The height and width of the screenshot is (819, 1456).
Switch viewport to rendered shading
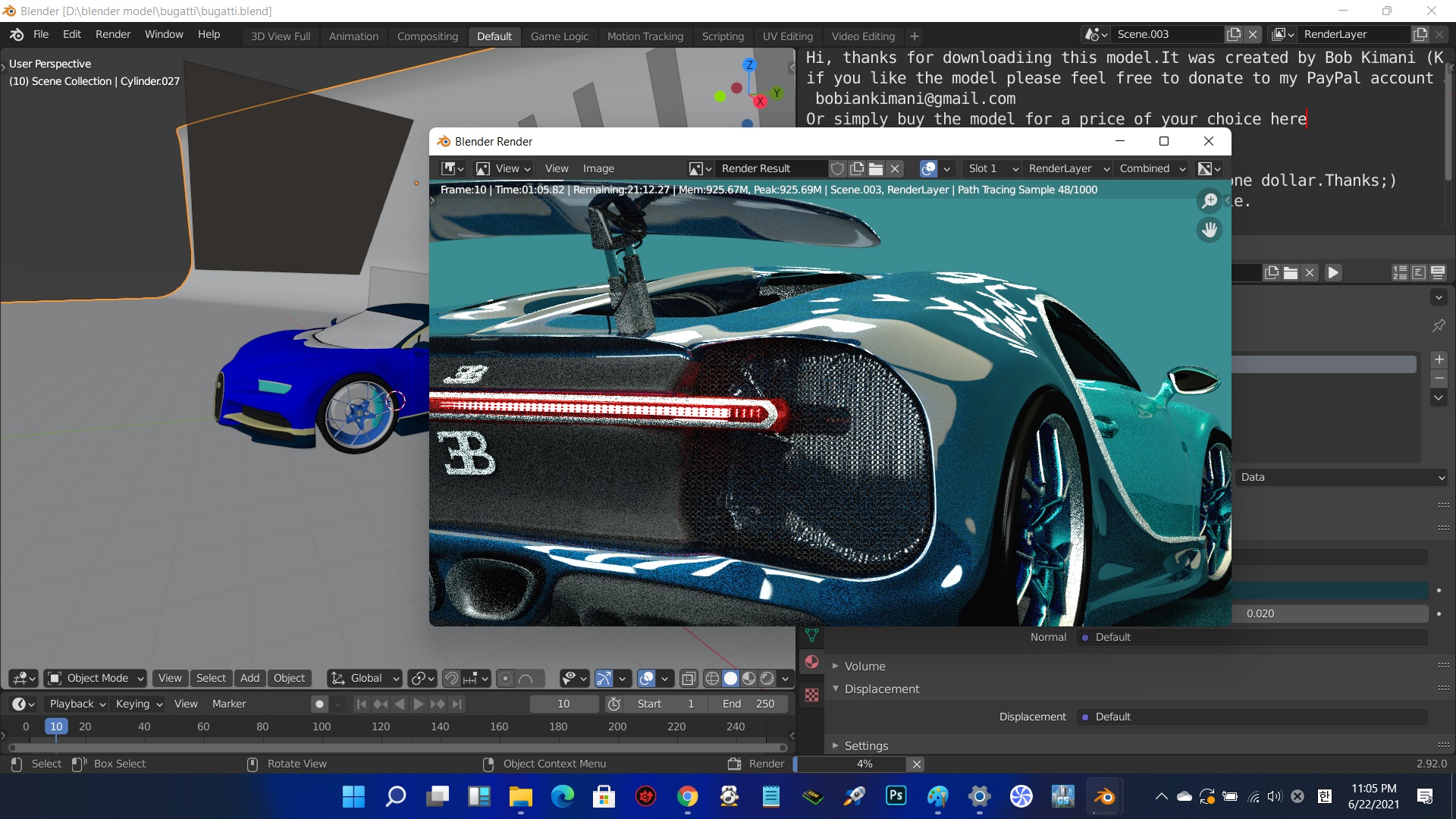tap(767, 678)
